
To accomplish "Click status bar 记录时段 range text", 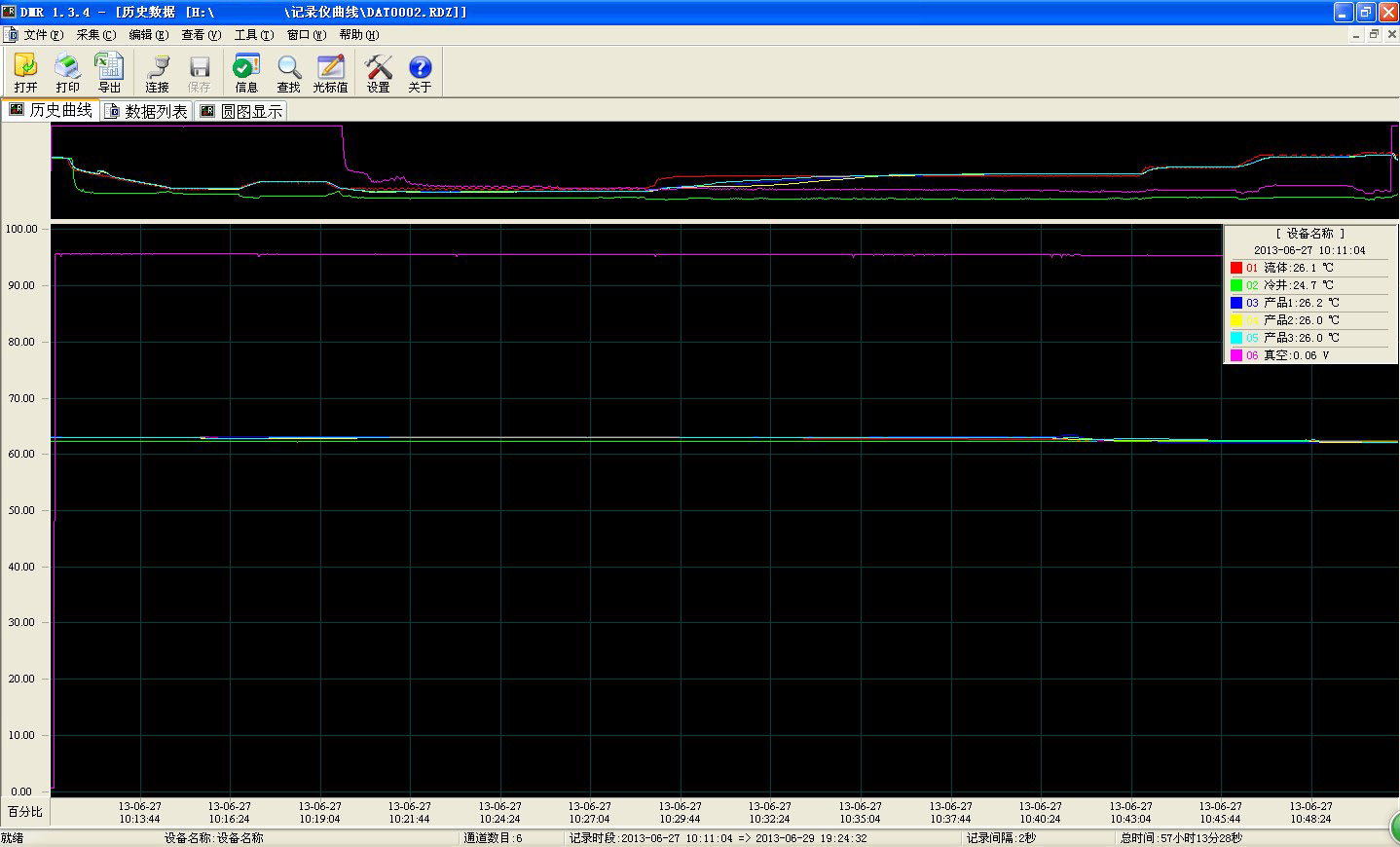I will pos(718,838).
